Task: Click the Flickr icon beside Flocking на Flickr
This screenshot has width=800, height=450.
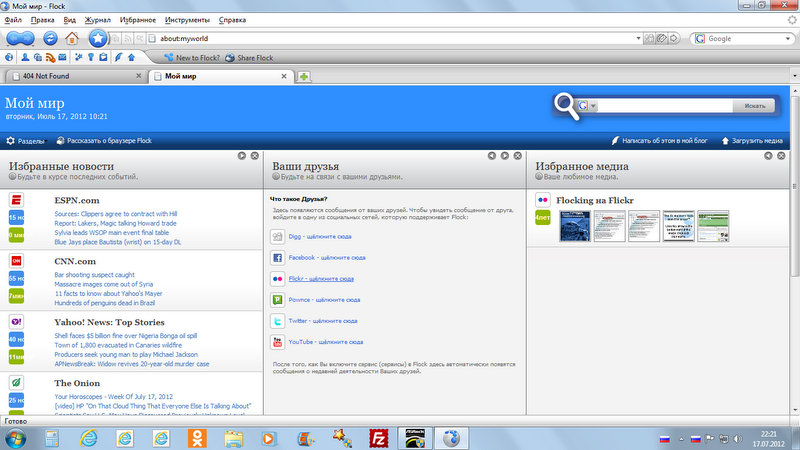Action: (542, 200)
